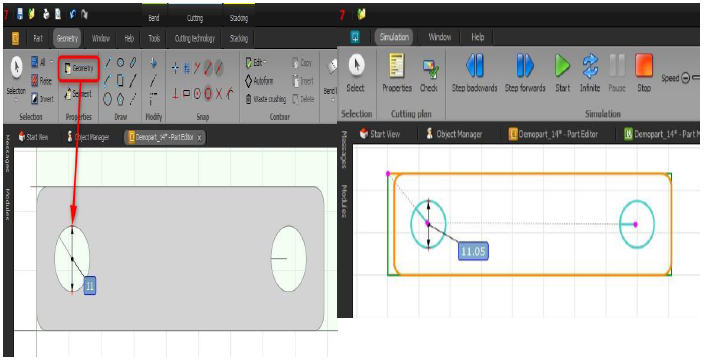Viewport: 705px width, 361px height.
Task: Open the Selection tool dropdown arrow
Action: [x=16, y=100]
